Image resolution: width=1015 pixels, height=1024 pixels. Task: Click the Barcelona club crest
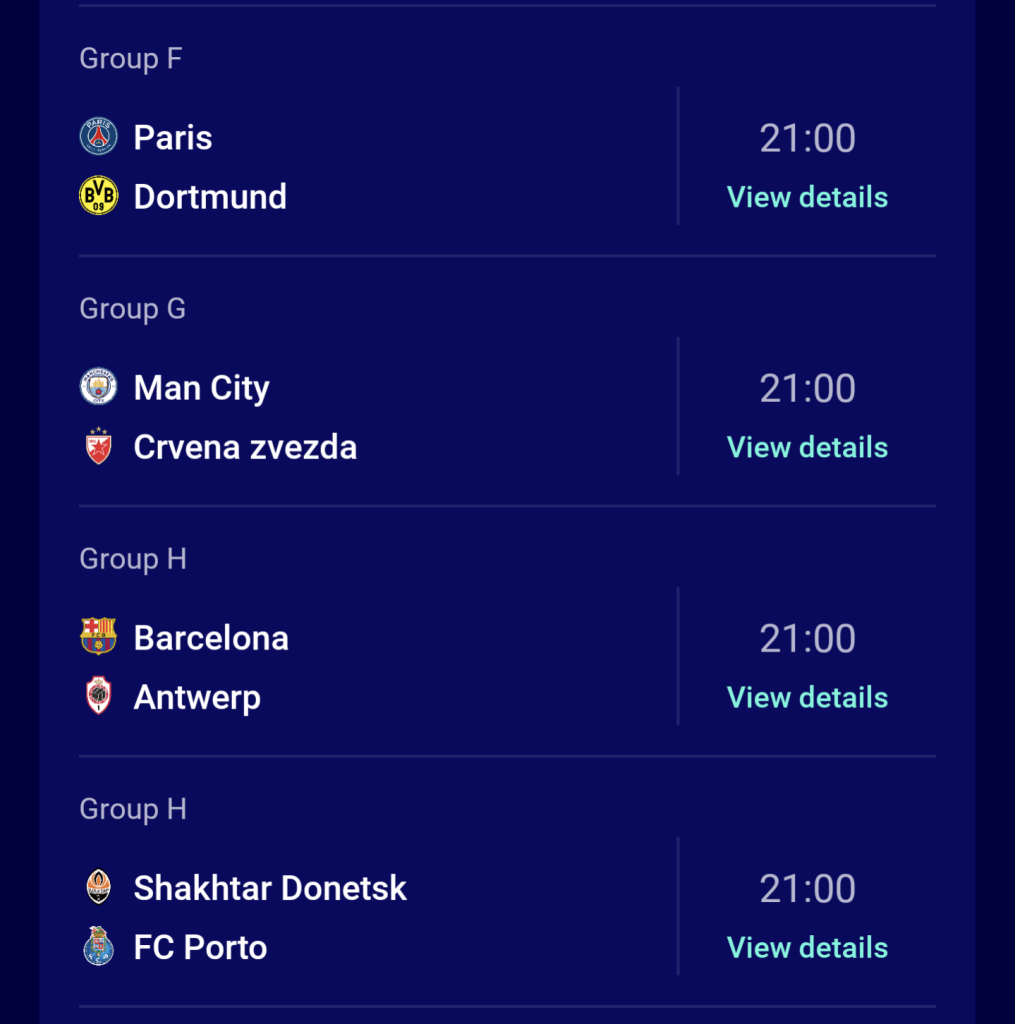[98, 637]
